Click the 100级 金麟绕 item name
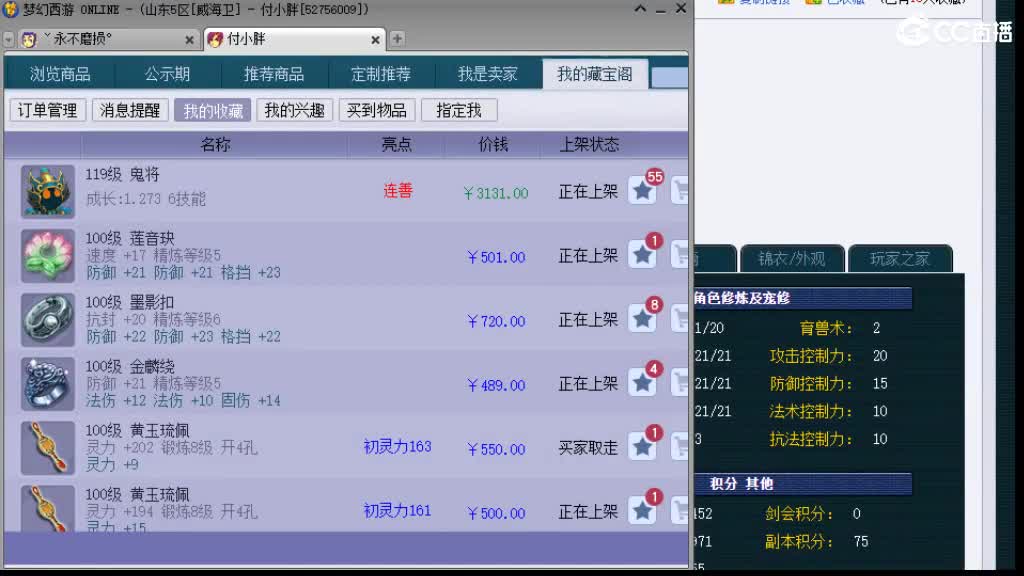The width and height of the screenshot is (1024, 576). [x=130, y=366]
